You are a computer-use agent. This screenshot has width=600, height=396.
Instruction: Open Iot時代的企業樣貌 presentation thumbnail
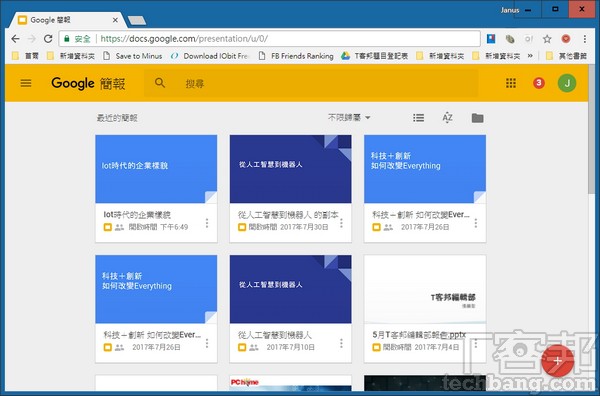(x=156, y=169)
